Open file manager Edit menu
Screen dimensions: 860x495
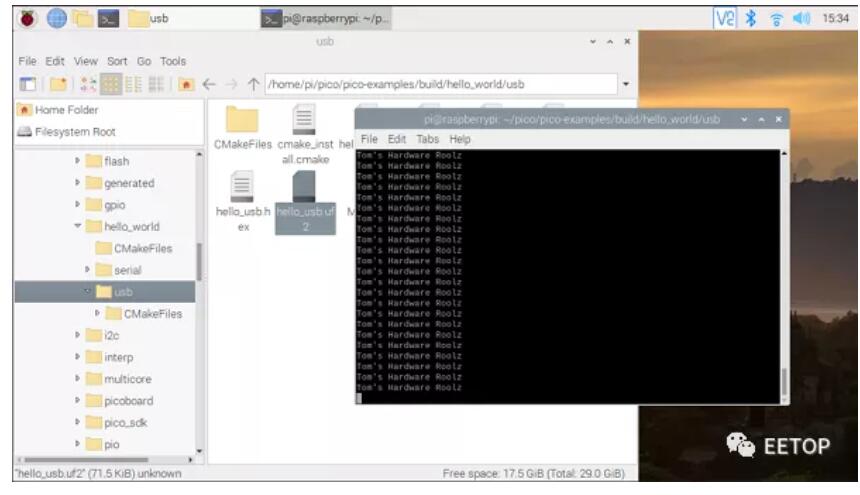[x=55, y=61]
